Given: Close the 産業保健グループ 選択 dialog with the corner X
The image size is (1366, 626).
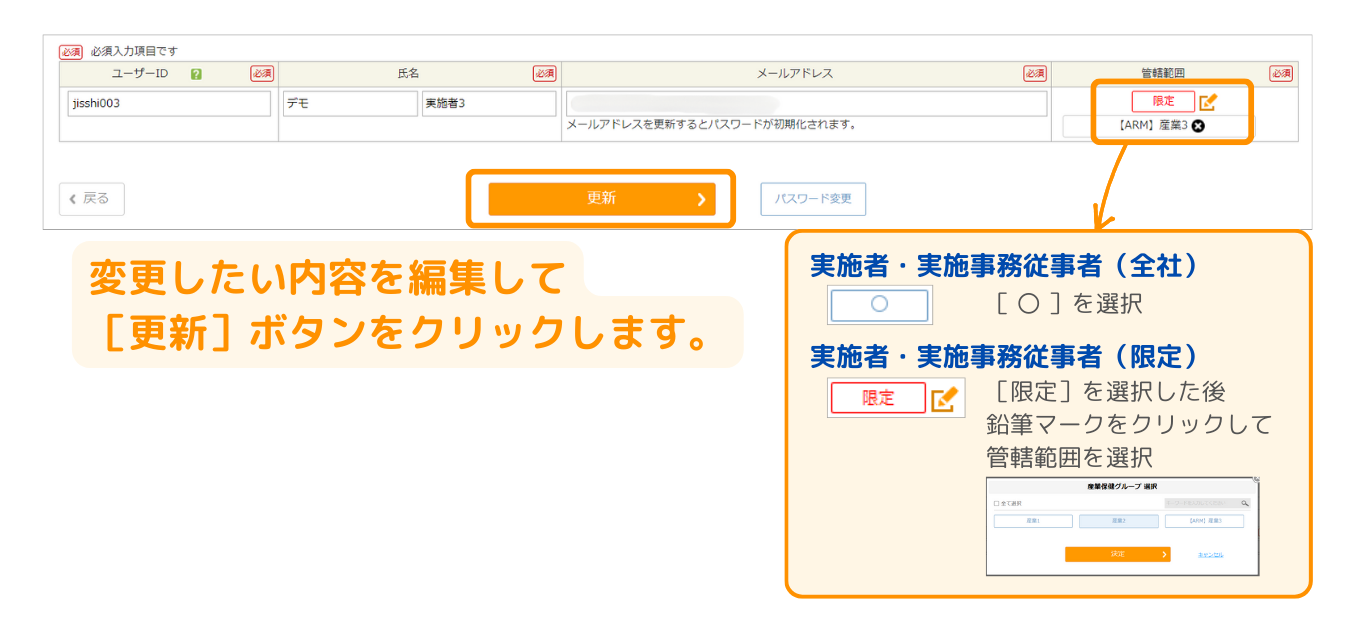Looking at the screenshot, I should pyautogui.click(x=1256, y=480).
